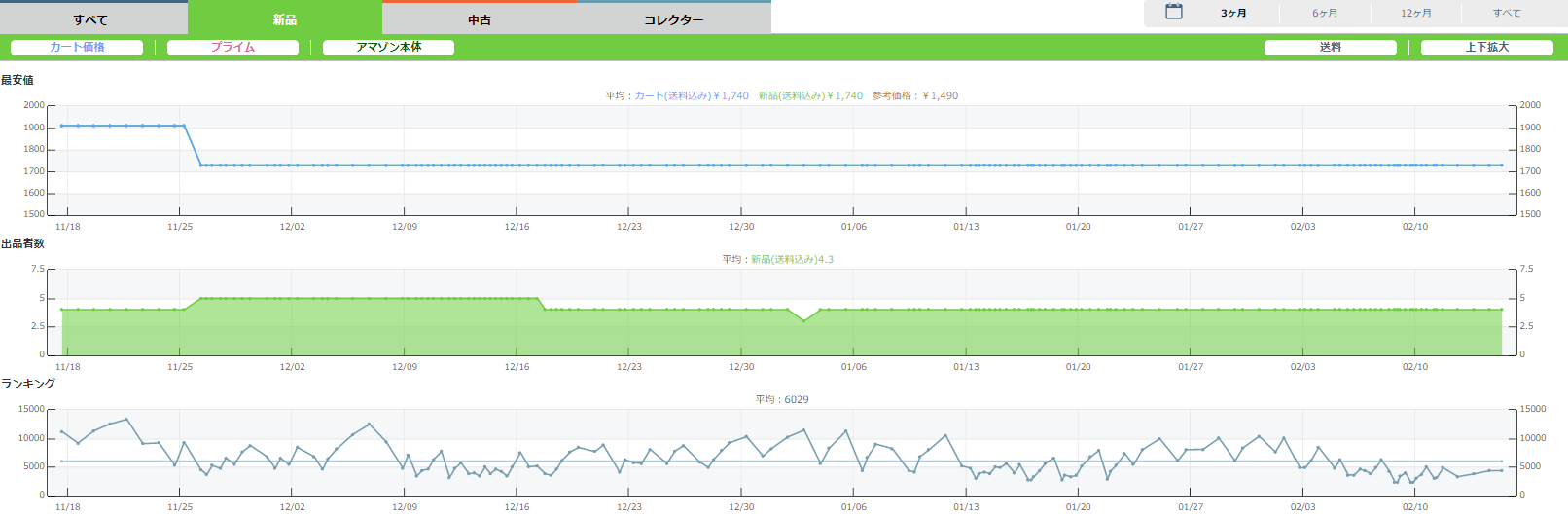Screen dimensions: 1568x517
Task: Toggle the カート価格 price line
Action: pyautogui.click(x=77, y=48)
